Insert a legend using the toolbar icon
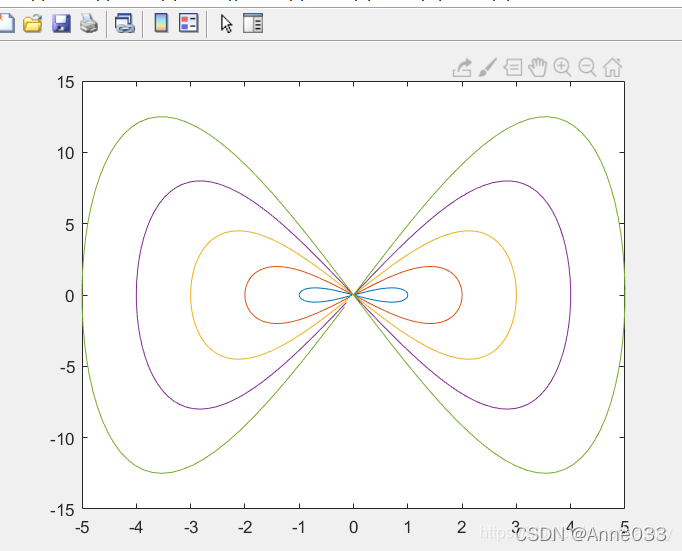682x551 pixels. [189, 23]
